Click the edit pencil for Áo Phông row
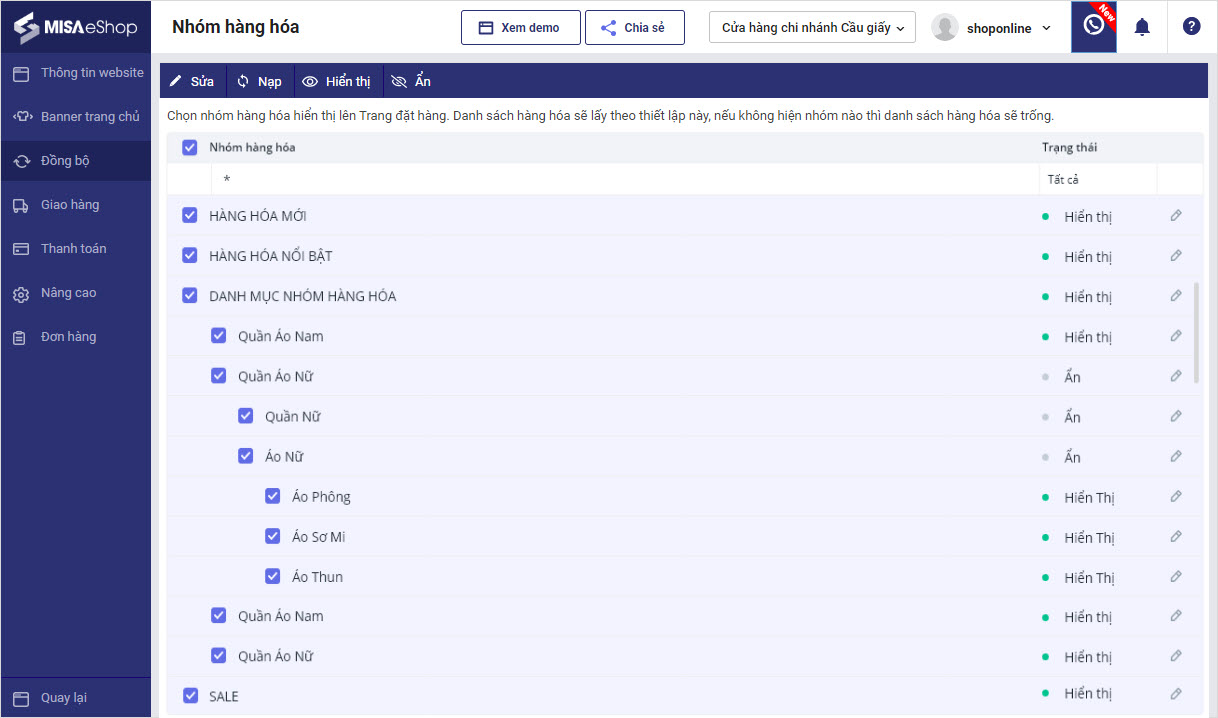Screen dimensions: 1218x718 coord(1176,497)
